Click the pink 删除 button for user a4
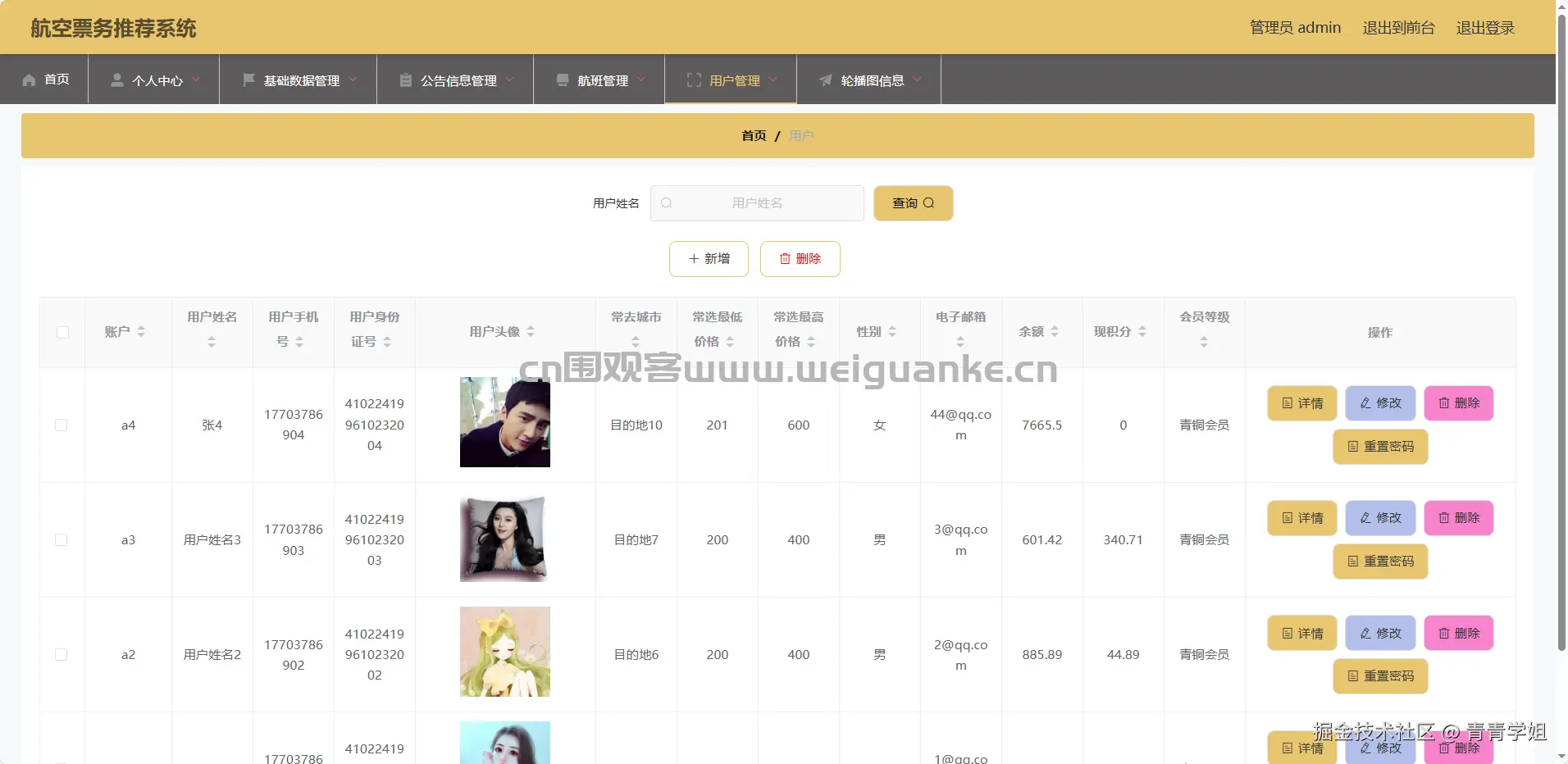1568x764 pixels. coord(1458,403)
